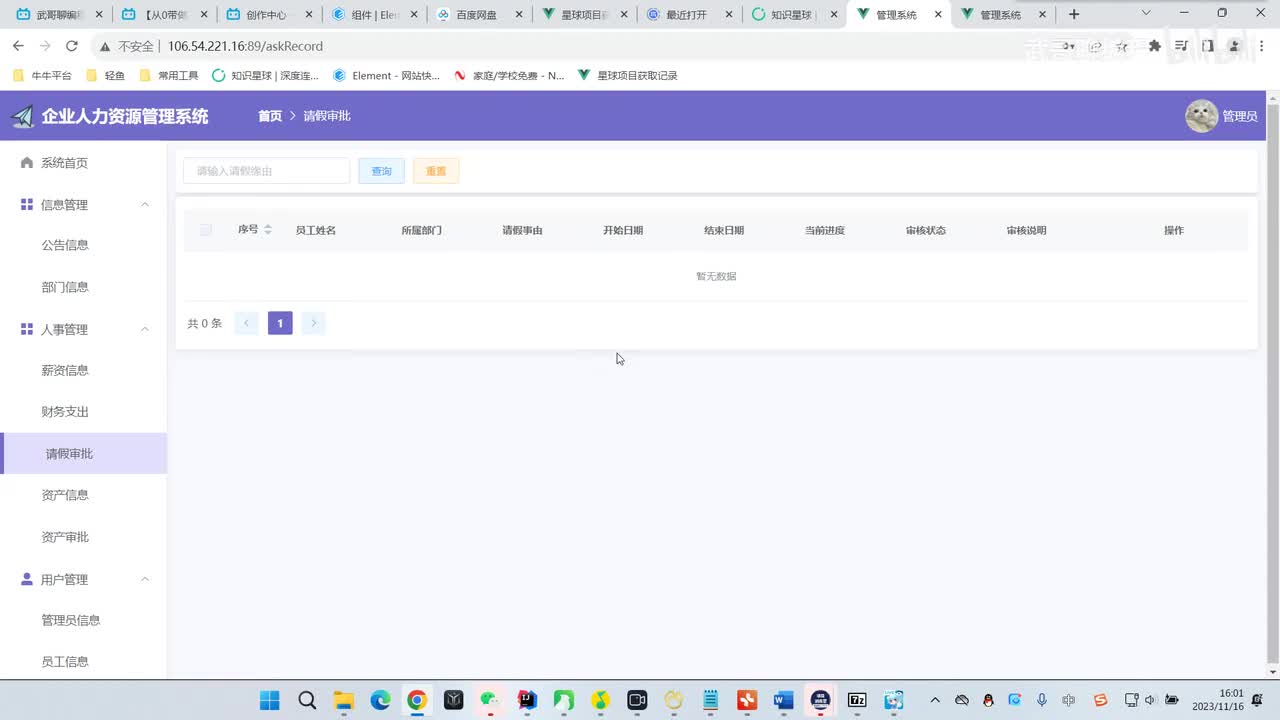Open Windows Start menu

click(270, 700)
